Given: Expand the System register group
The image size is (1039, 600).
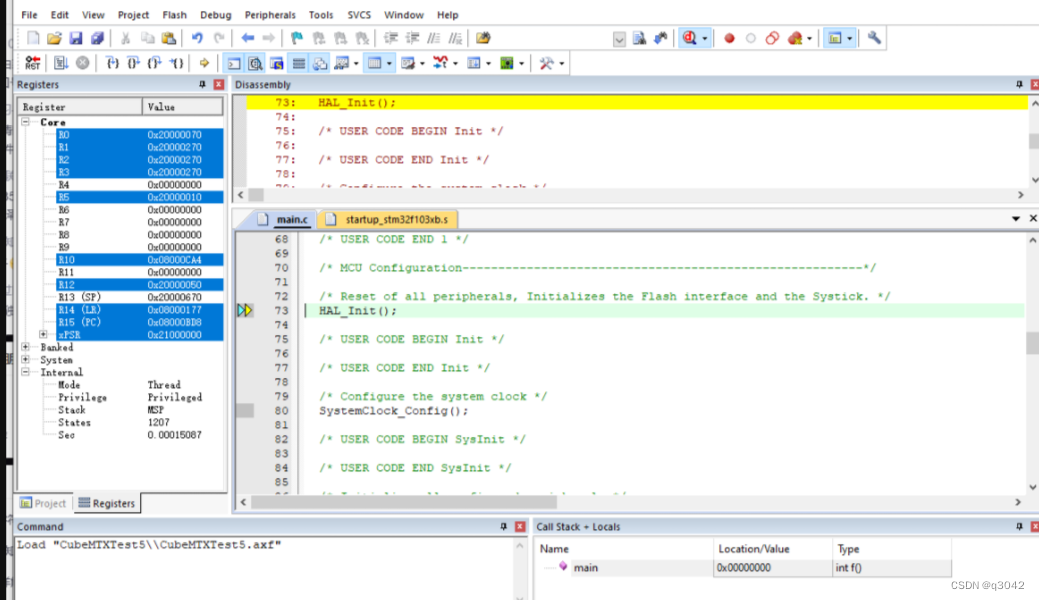Looking at the screenshot, I should tap(25, 359).
